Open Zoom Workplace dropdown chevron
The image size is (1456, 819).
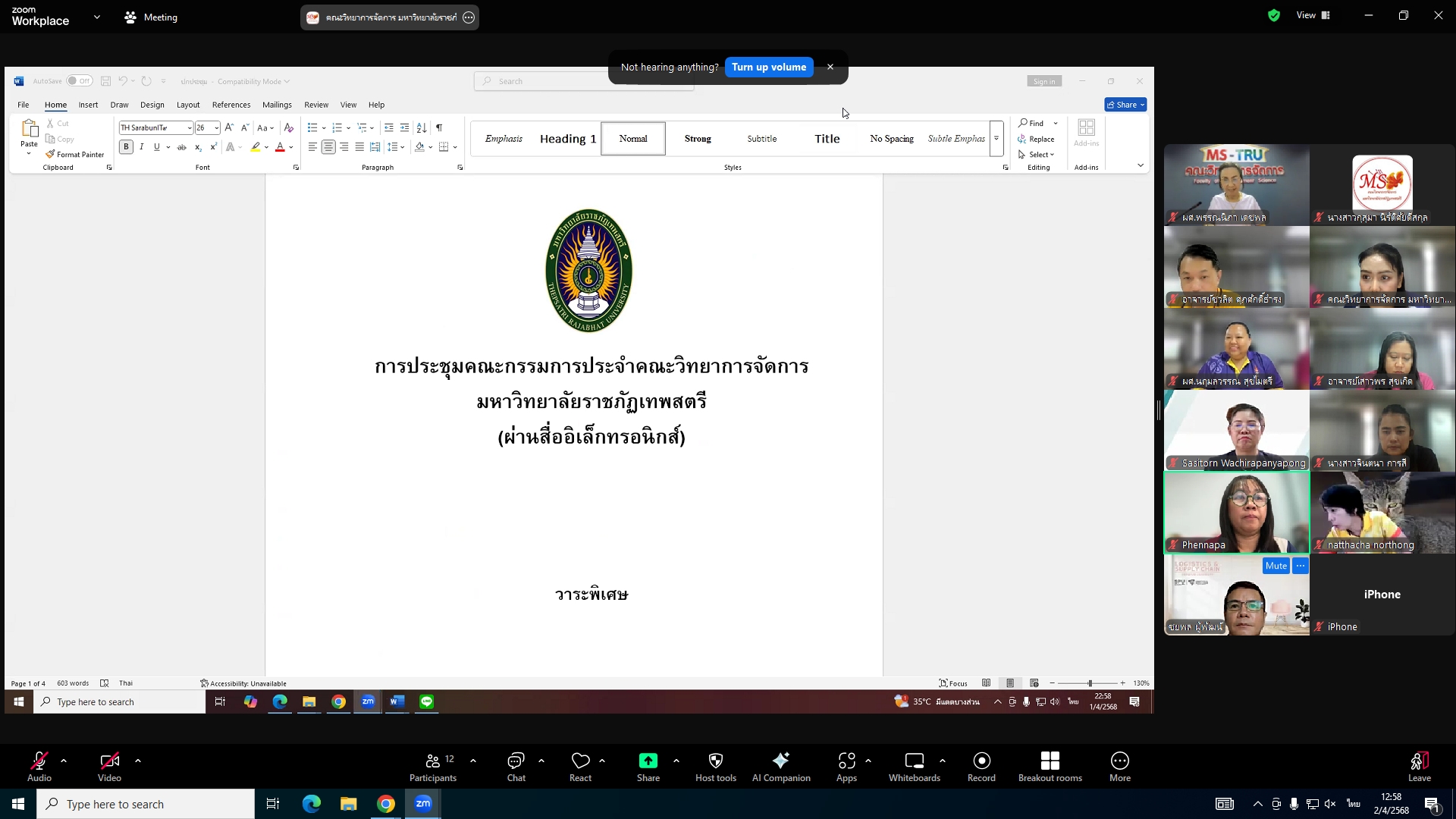click(97, 17)
